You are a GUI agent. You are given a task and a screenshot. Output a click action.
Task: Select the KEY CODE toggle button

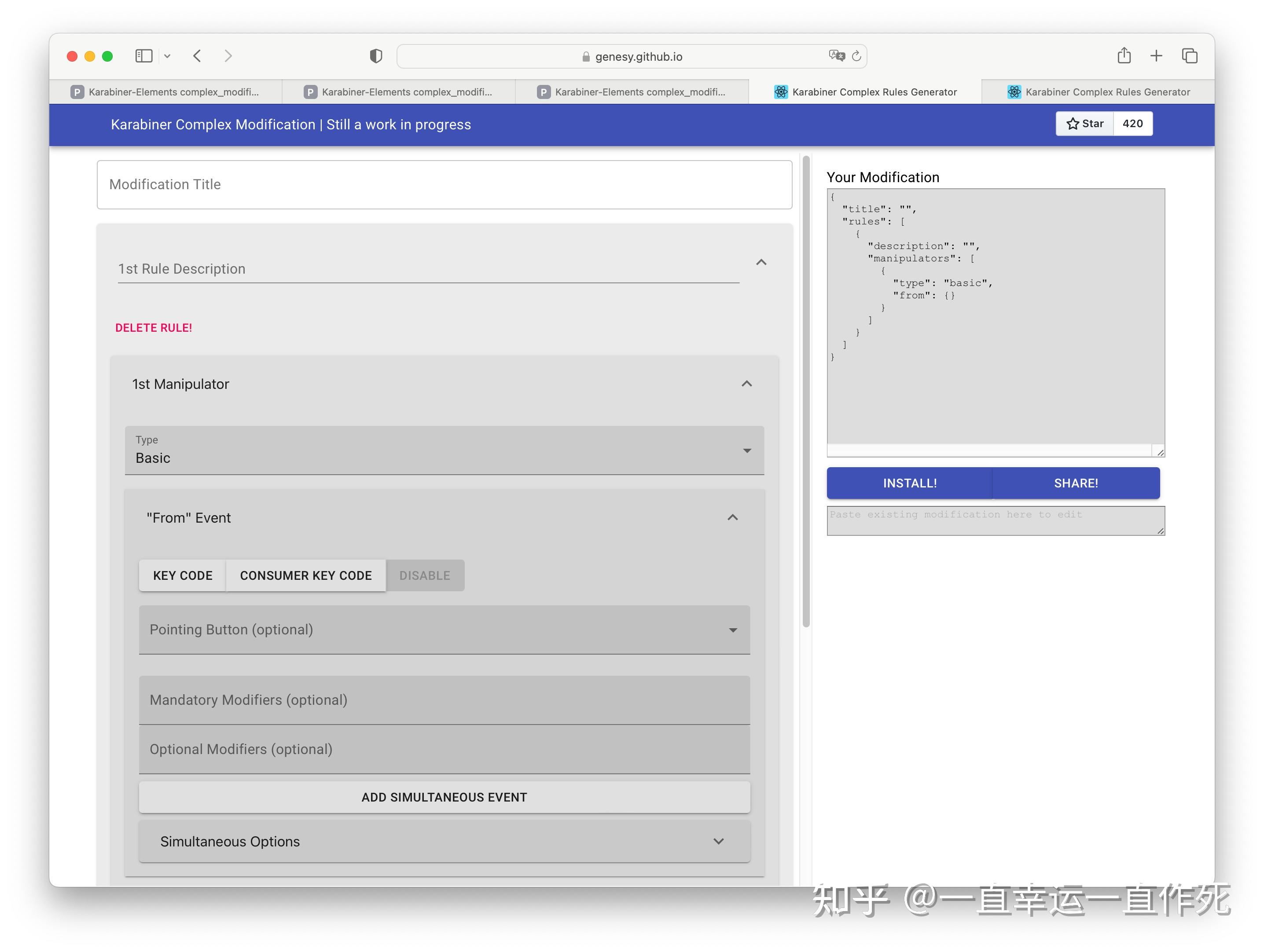tap(182, 575)
